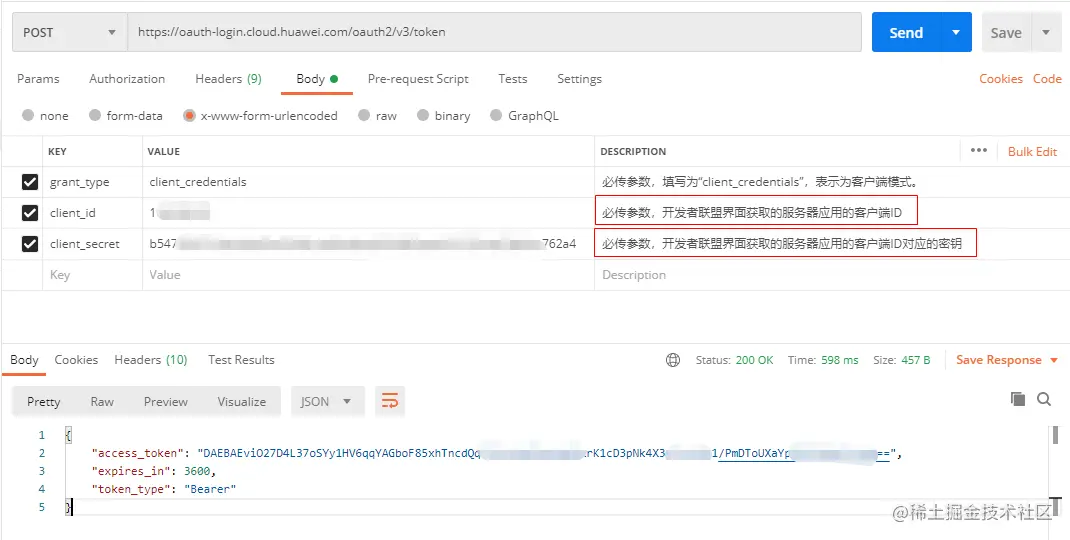Select the response Body tab
The width and height of the screenshot is (1070, 540).
(x=24, y=360)
